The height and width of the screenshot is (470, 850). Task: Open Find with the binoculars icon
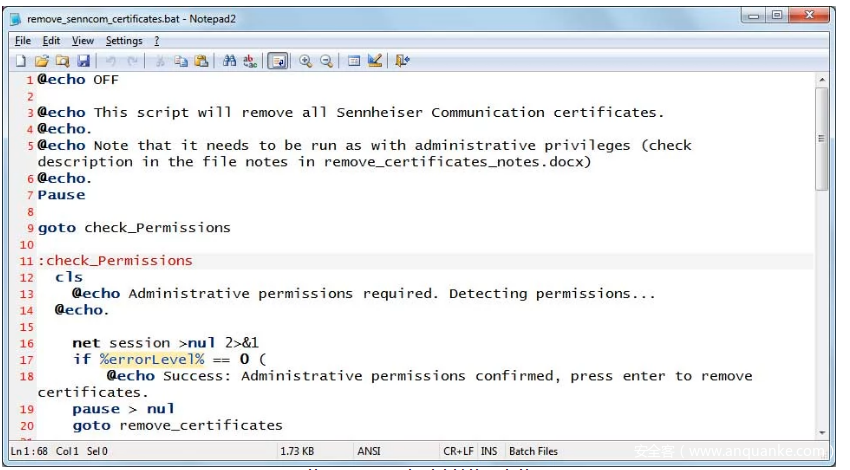229,61
